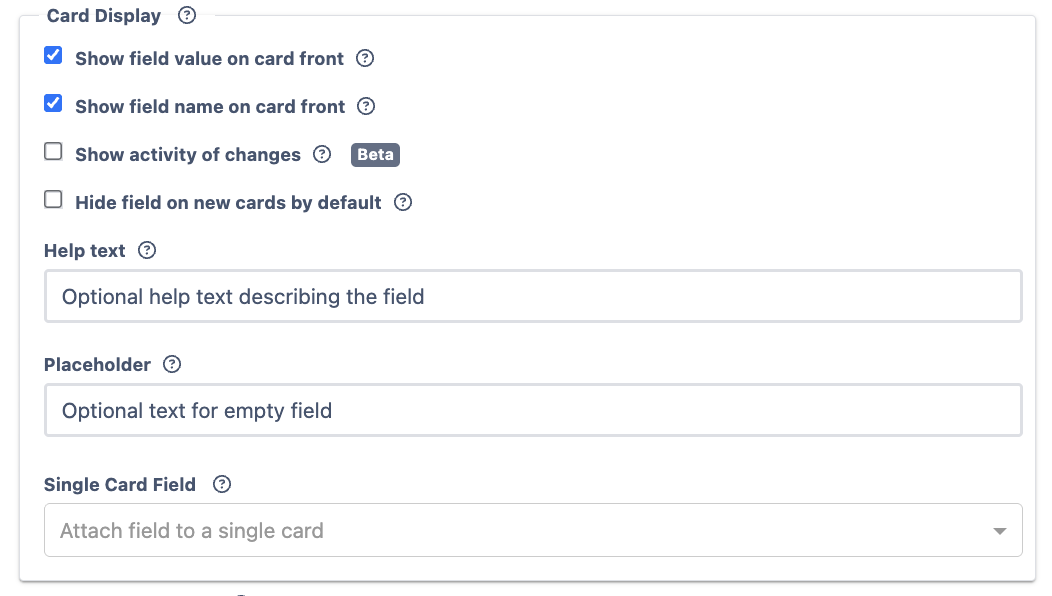Open help icon beside Show field value

click(x=365, y=58)
